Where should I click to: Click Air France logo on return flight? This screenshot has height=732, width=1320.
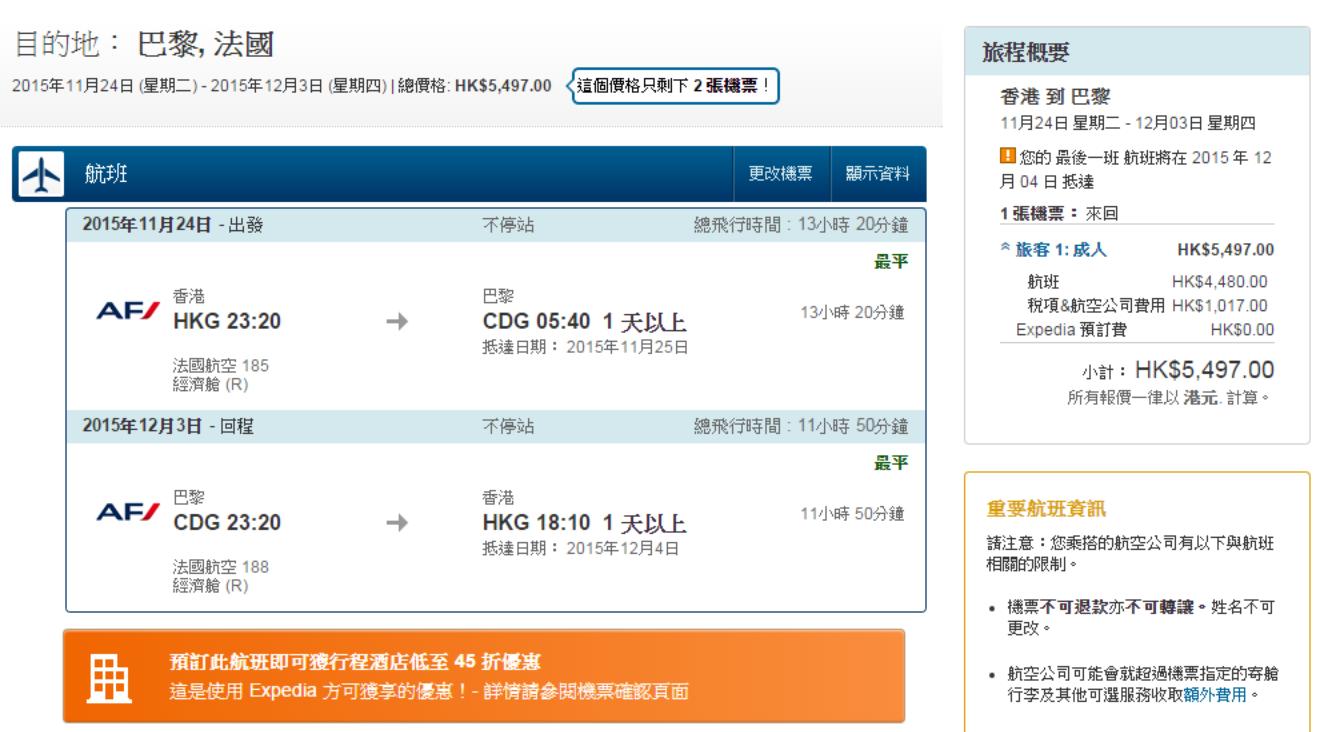click(x=123, y=513)
